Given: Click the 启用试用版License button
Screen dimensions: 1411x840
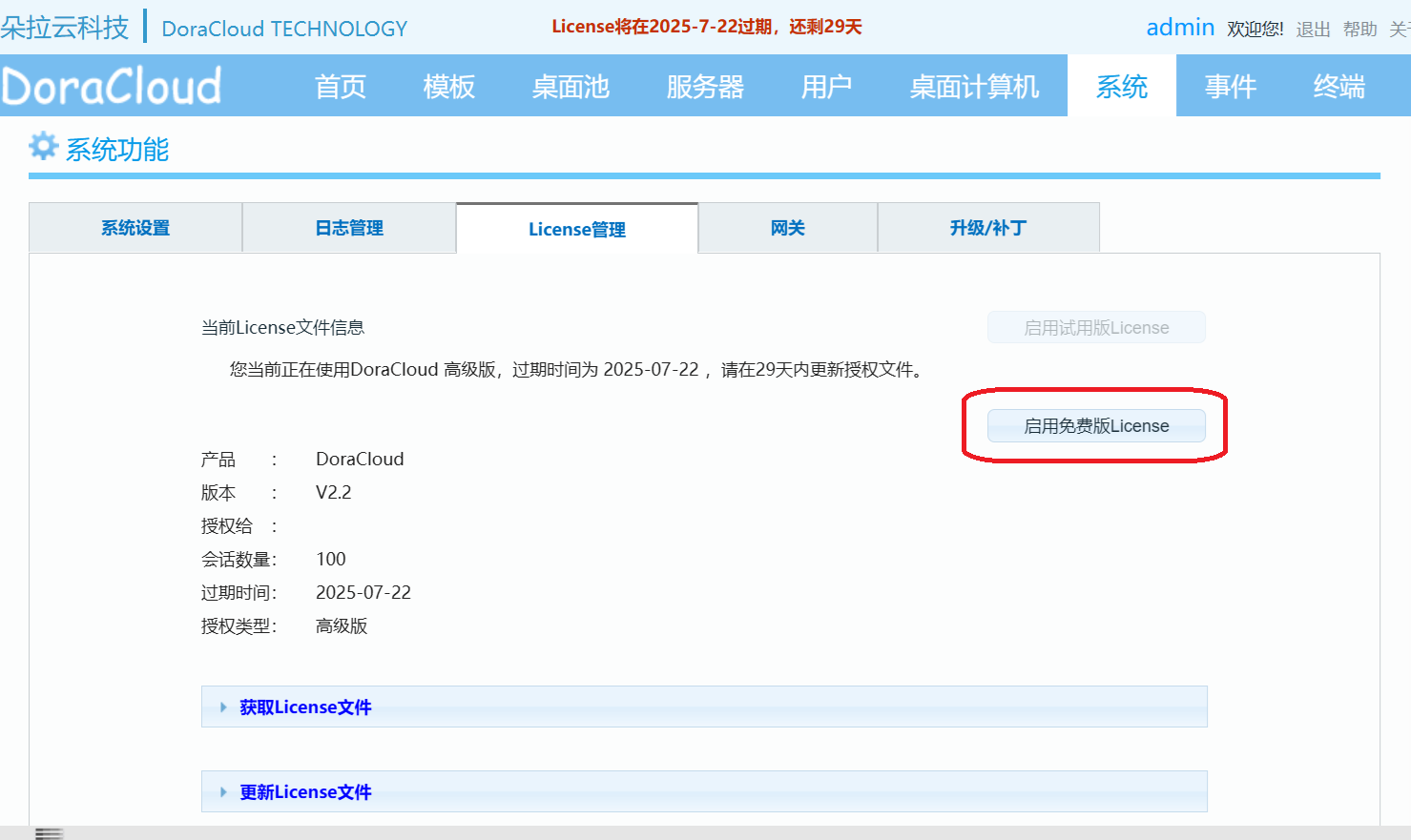Looking at the screenshot, I should 1094,327.
